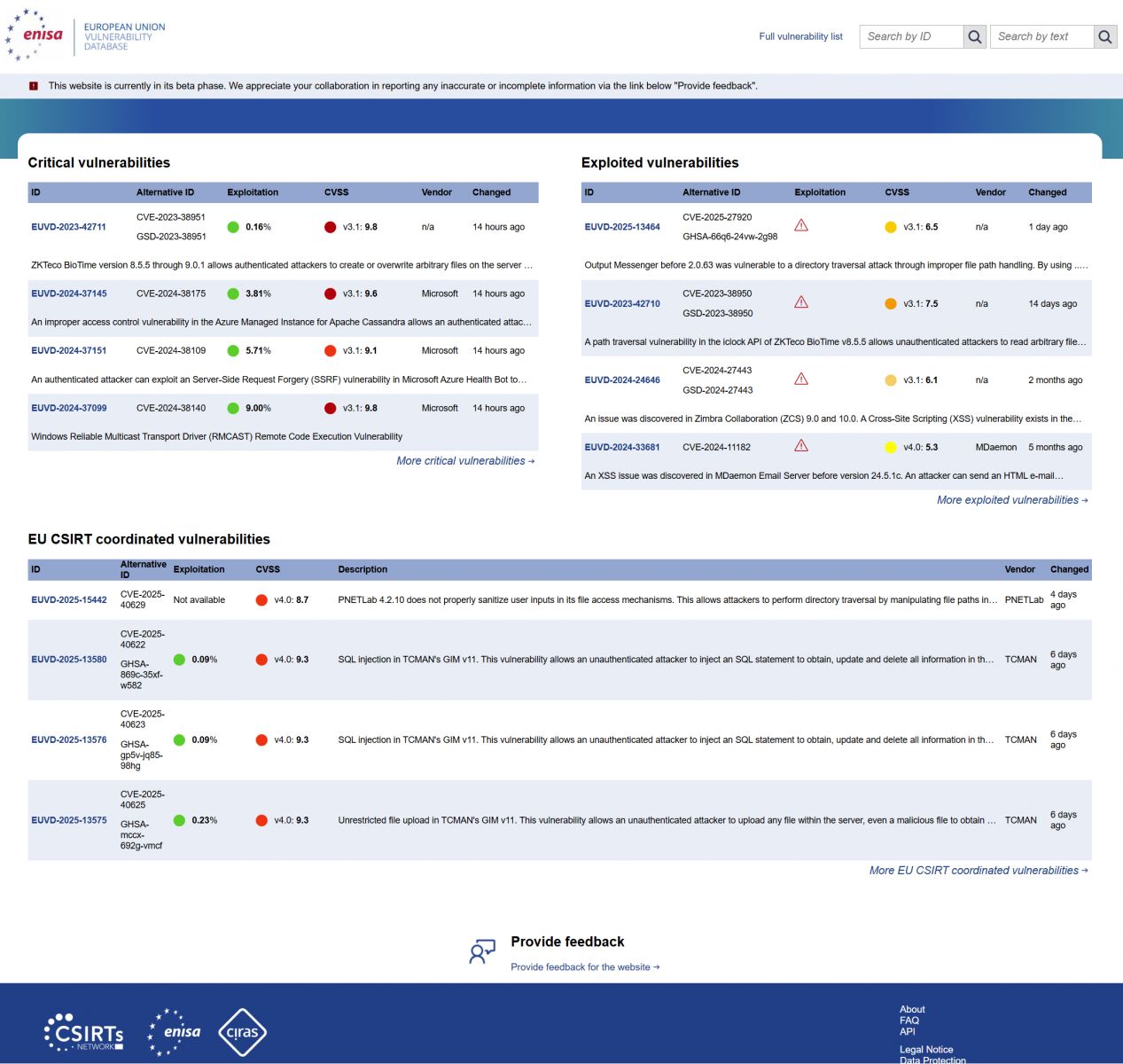The image size is (1123, 1064).
Task: Click the GHSA-66q6-24vw-2g98 alternative ID
Action: pyautogui.click(x=729, y=237)
